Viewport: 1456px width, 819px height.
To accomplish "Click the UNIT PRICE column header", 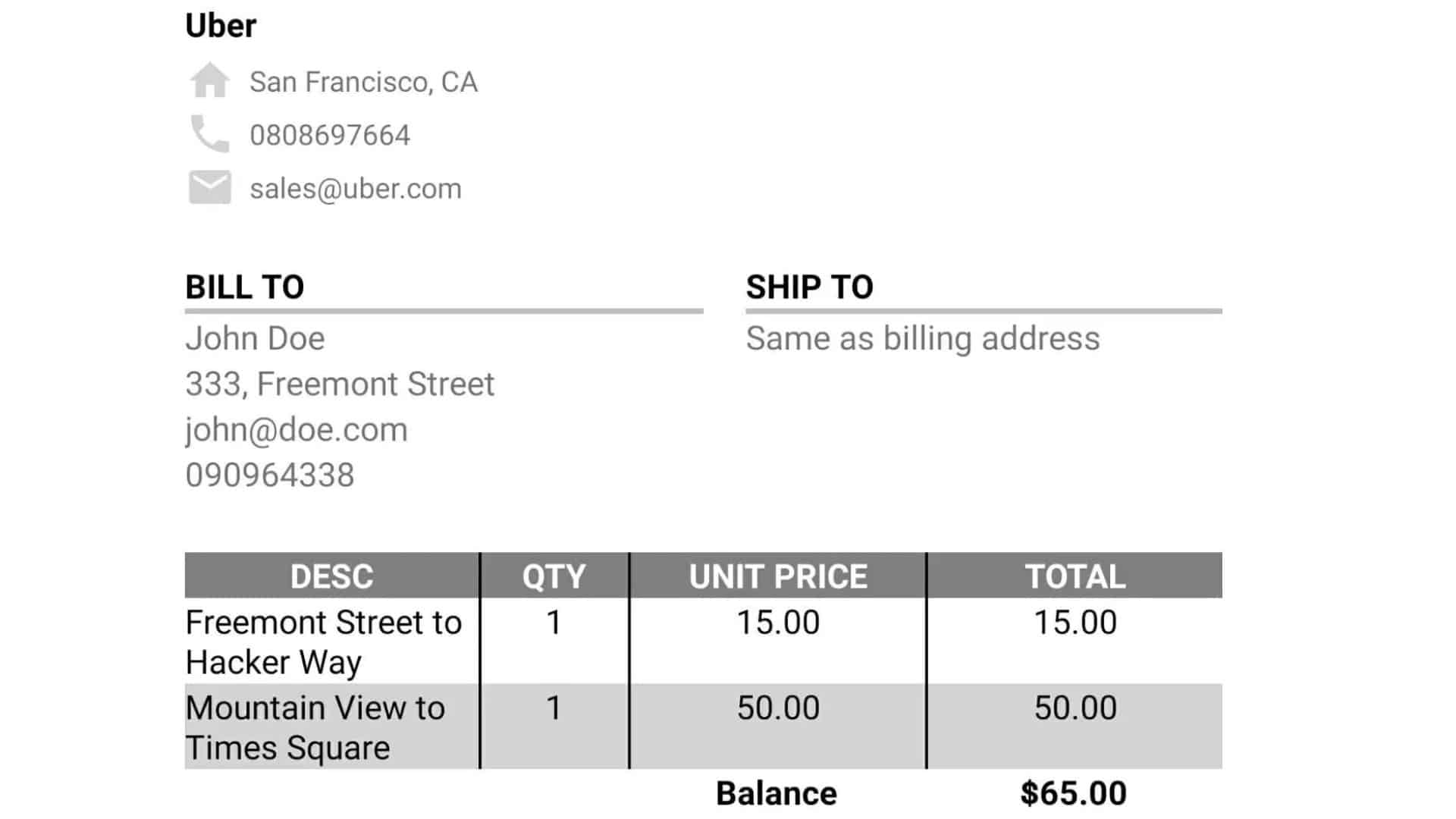I will click(x=778, y=576).
